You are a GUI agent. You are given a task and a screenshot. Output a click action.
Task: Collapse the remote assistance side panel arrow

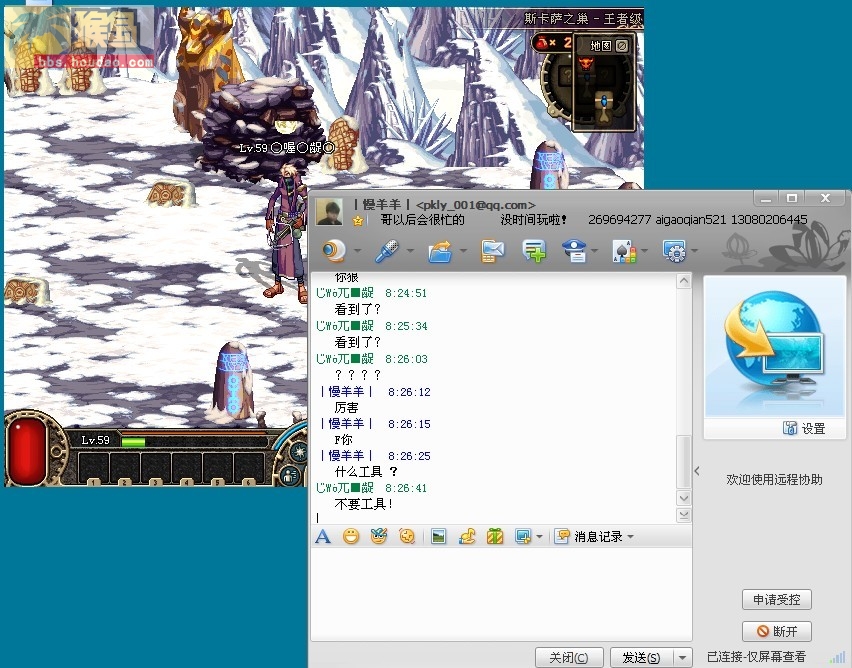pyautogui.click(x=697, y=471)
